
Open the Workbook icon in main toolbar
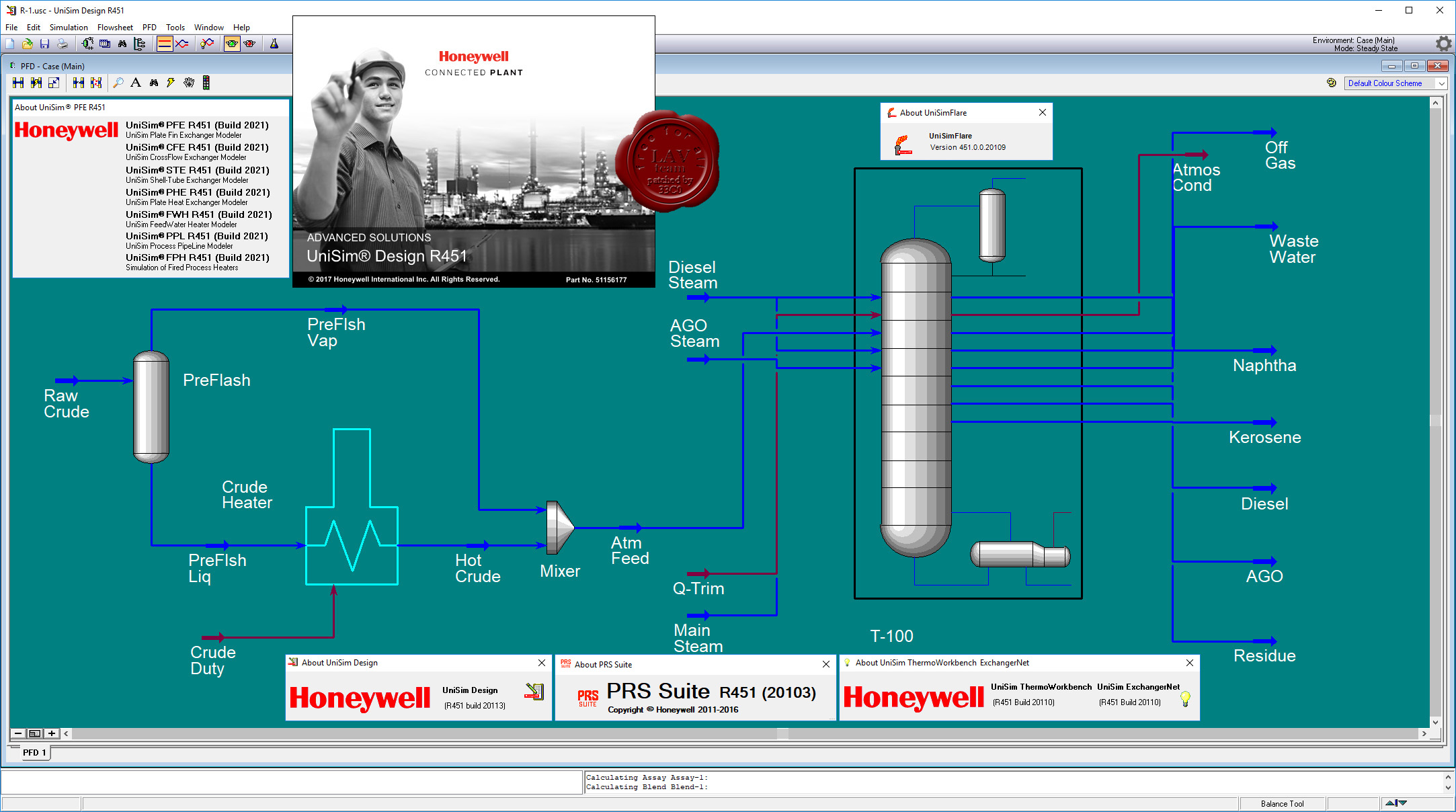(x=105, y=44)
